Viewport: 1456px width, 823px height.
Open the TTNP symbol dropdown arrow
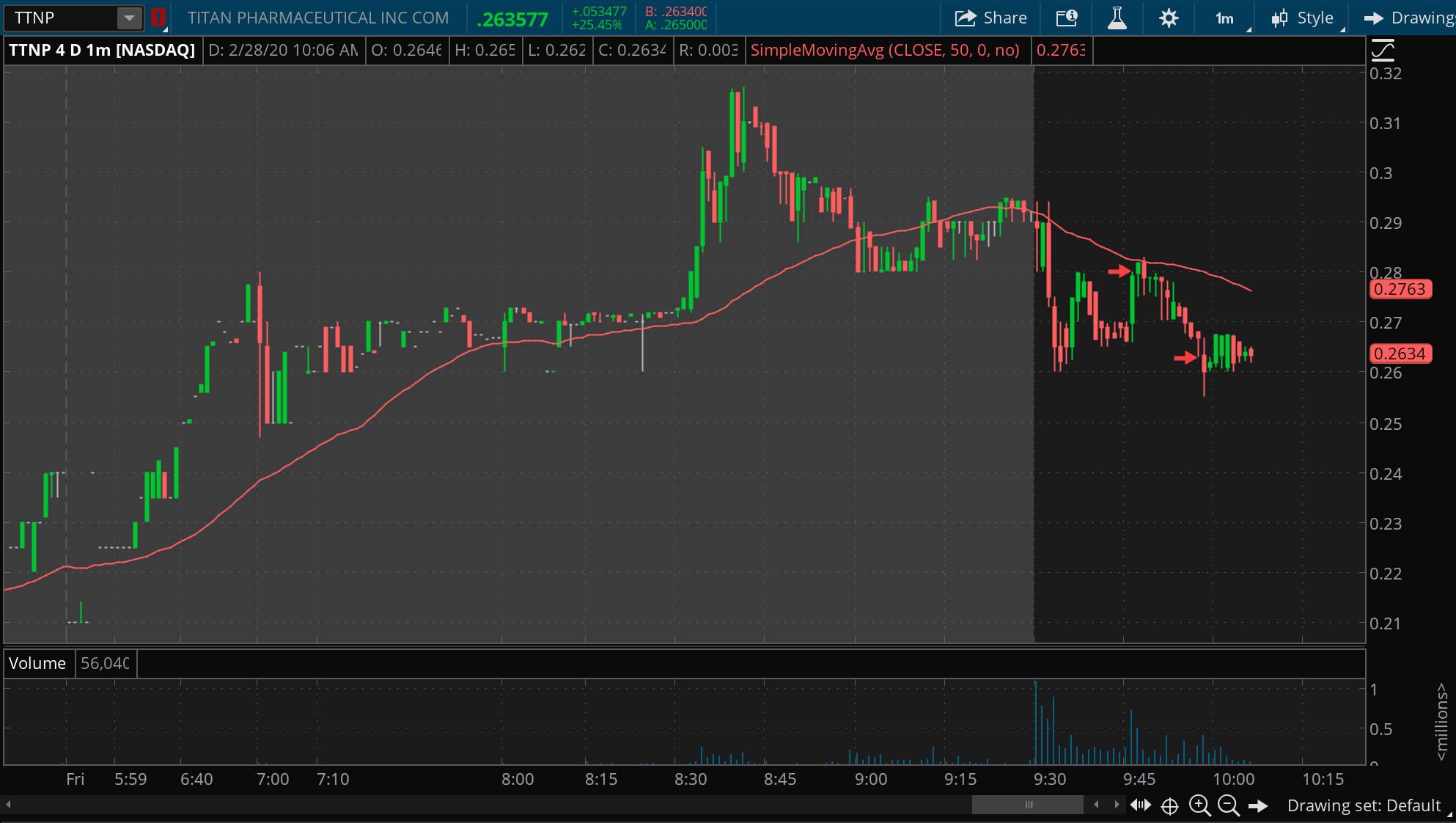tap(129, 18)
